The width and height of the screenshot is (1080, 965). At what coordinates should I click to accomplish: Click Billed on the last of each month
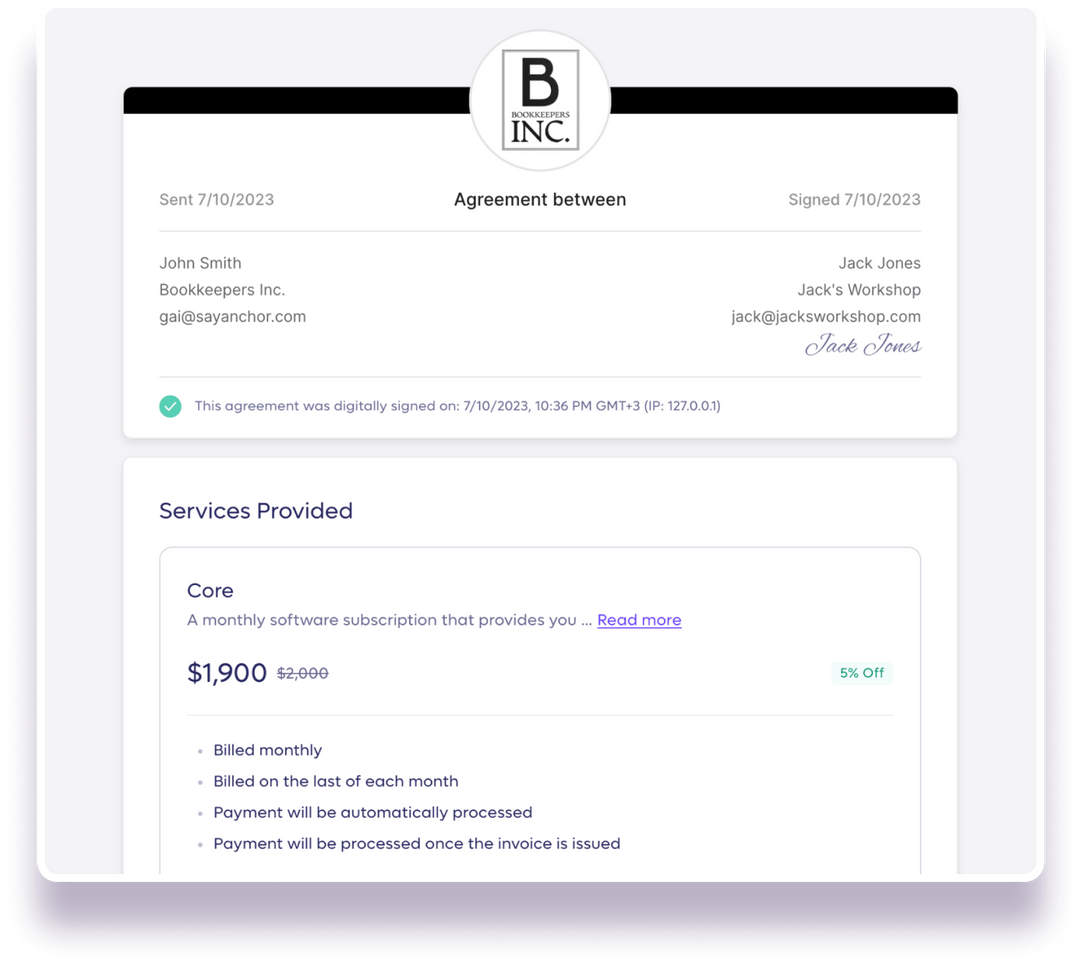tap(335, 781)
